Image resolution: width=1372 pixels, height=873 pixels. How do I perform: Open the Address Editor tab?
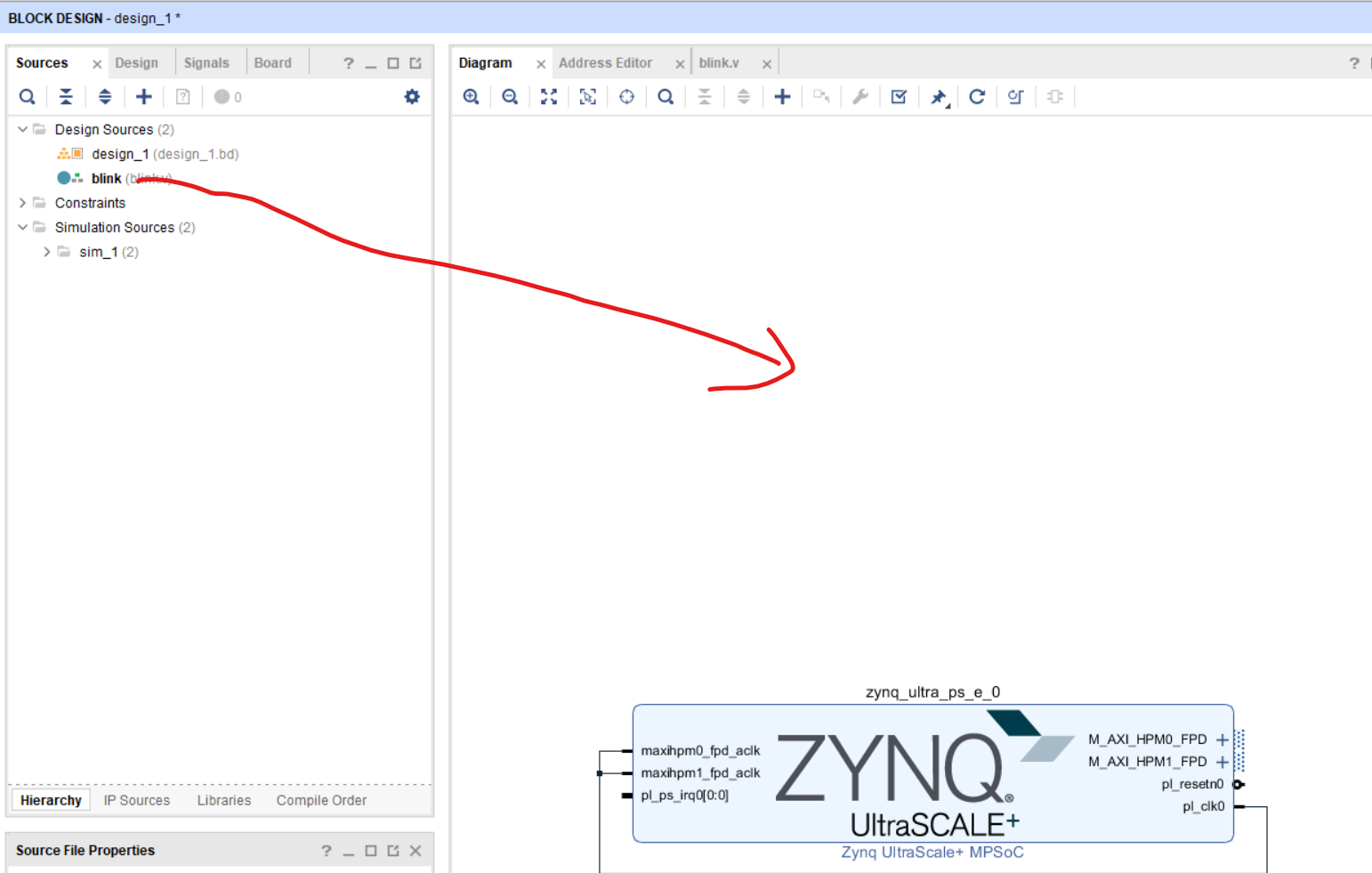coord(605,63)
